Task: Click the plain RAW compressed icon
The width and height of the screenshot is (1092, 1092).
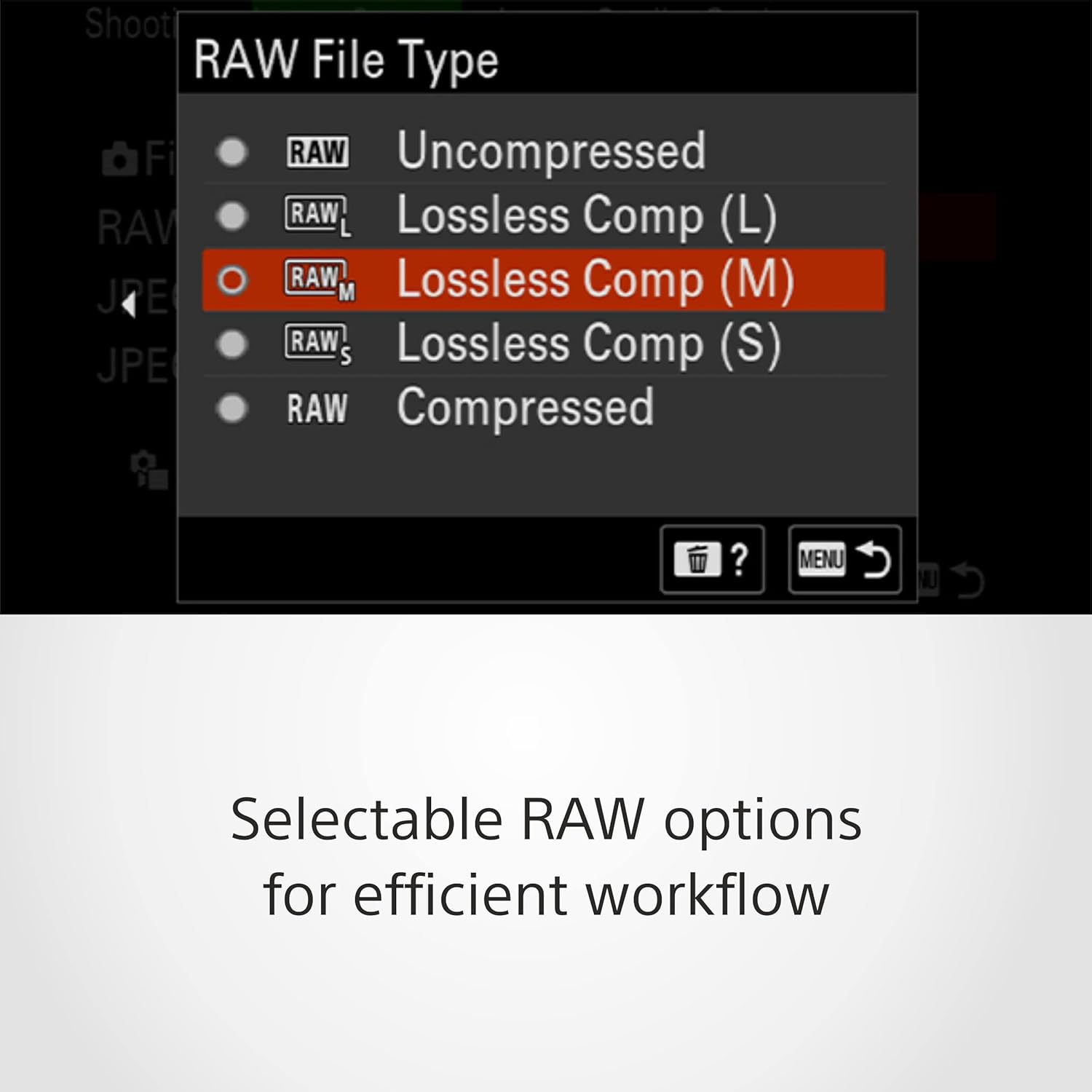Action: pos(317,408)
